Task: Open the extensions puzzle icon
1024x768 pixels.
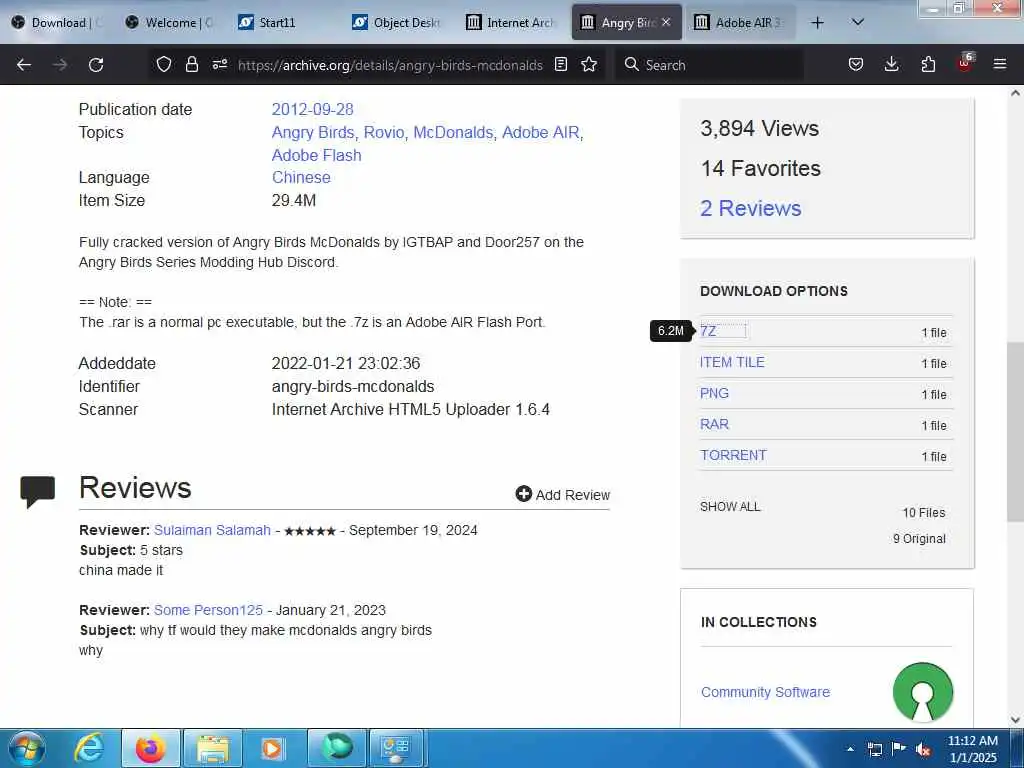Action: pos(928,64)
